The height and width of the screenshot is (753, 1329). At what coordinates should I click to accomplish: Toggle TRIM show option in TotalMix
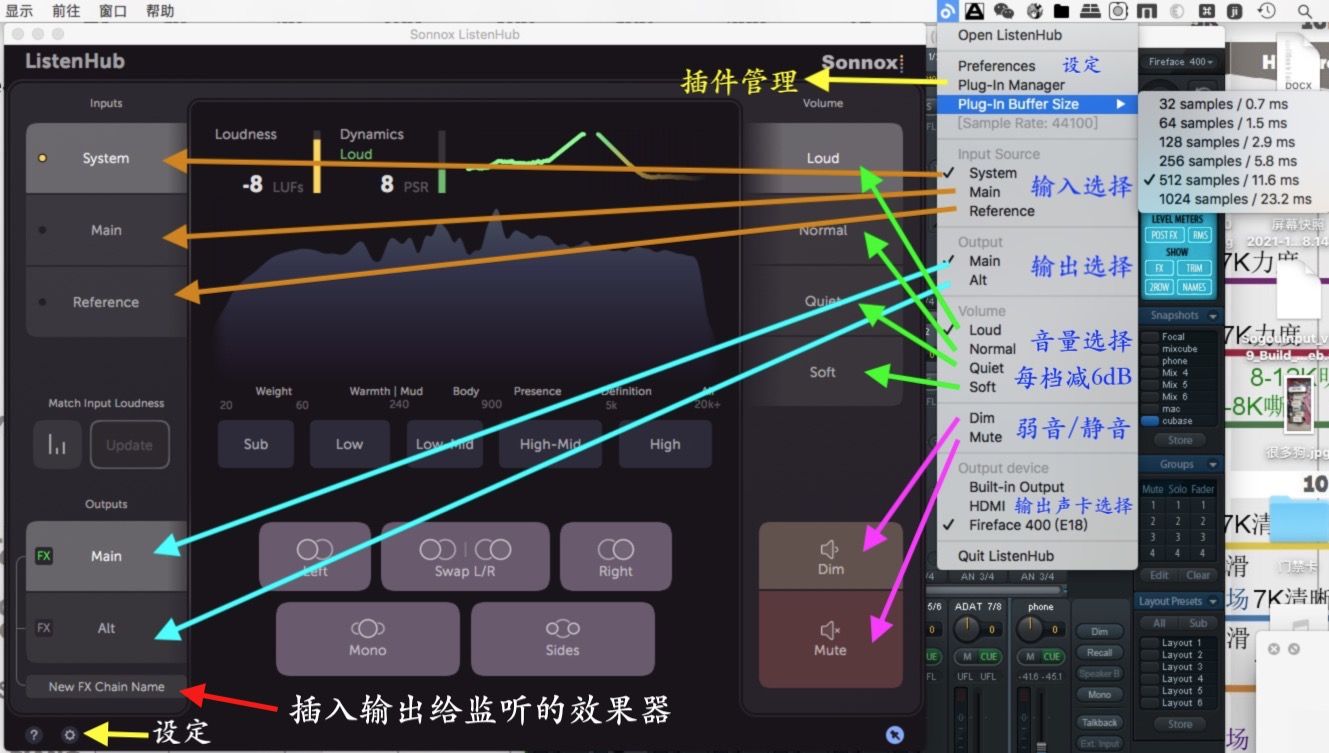pyautogui.click(x=1194, y=269)
